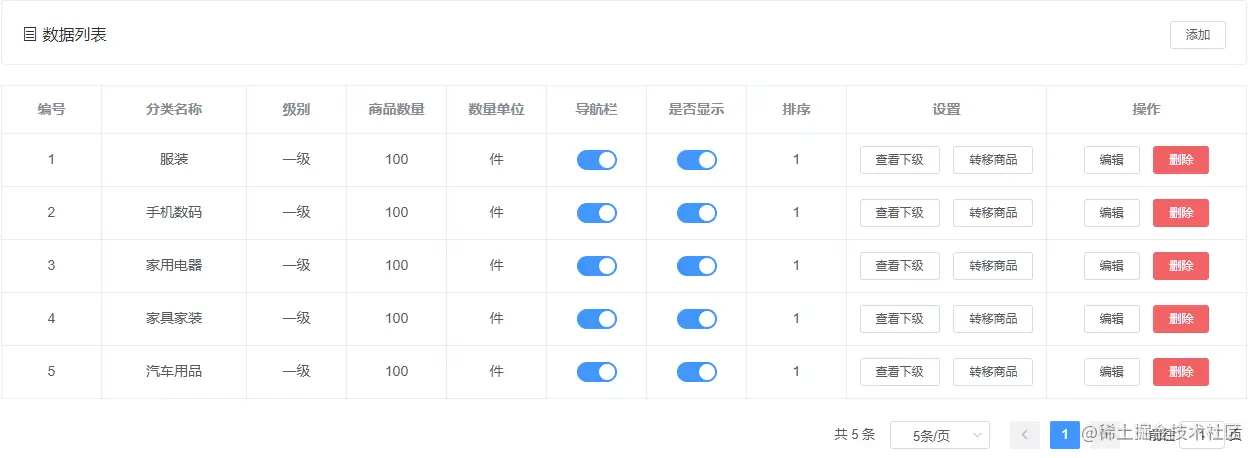Click 查看下级 for 服装
The image size is (1257, 458).
[x=900, y=160]
